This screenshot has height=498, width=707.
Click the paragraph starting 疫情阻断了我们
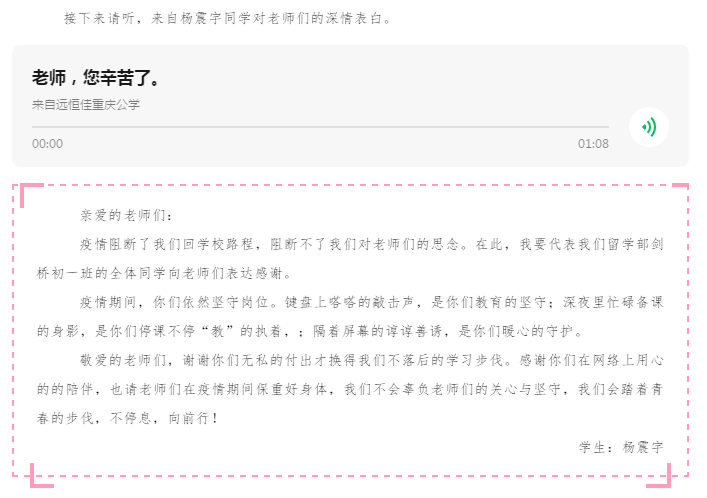click(x=350, y=259)
